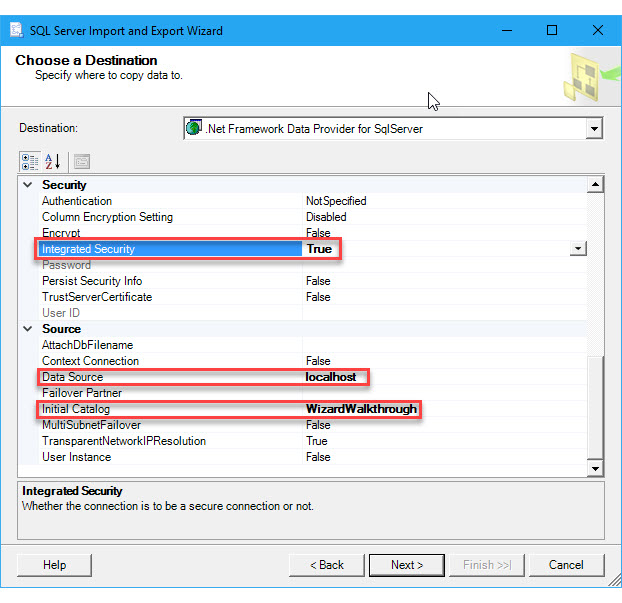Open the Destination provider dropdown
This screenshot has height=603, width=622.
(594, 129)
